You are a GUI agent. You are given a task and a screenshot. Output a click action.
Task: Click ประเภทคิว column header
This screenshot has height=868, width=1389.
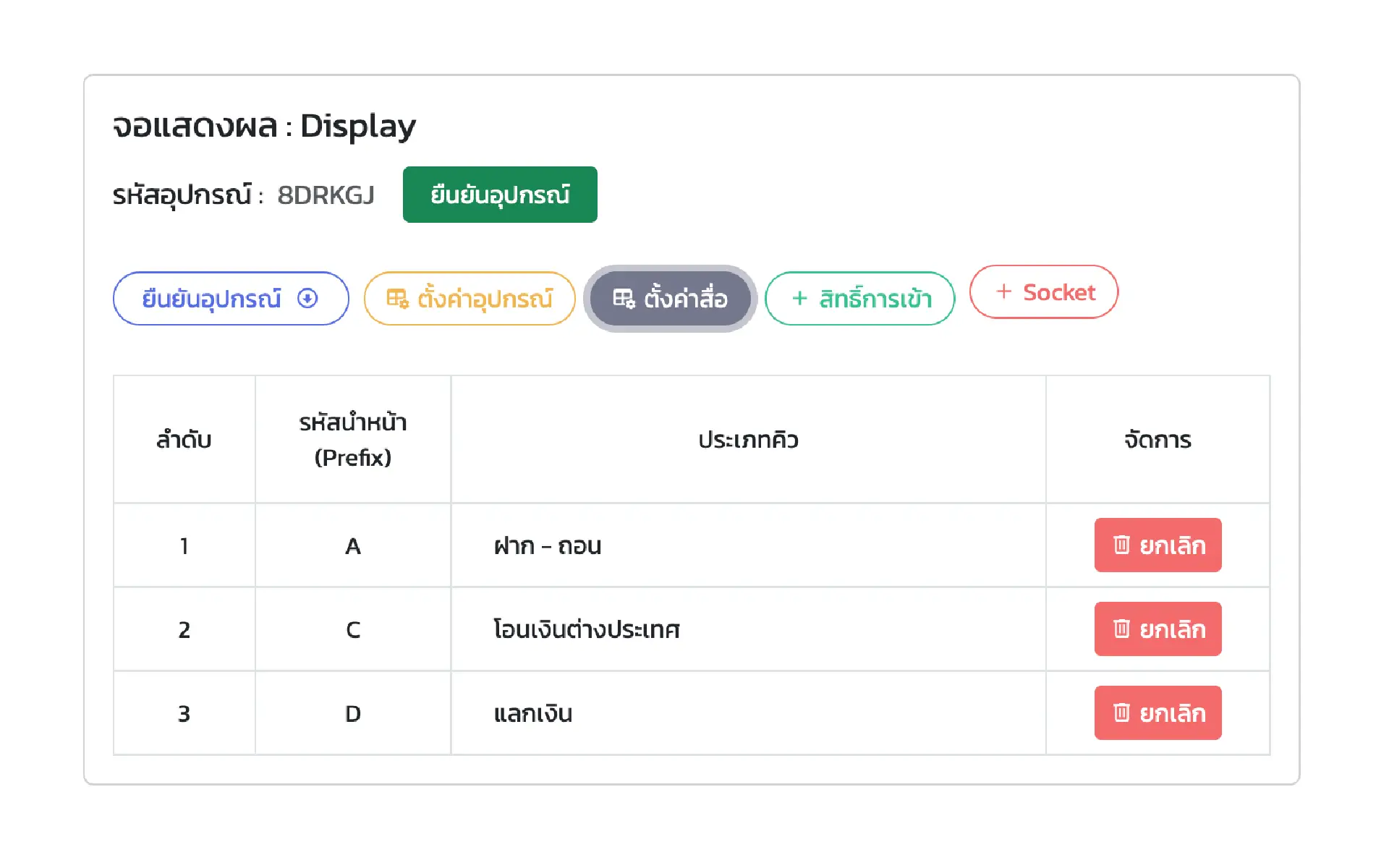point(748,440)
